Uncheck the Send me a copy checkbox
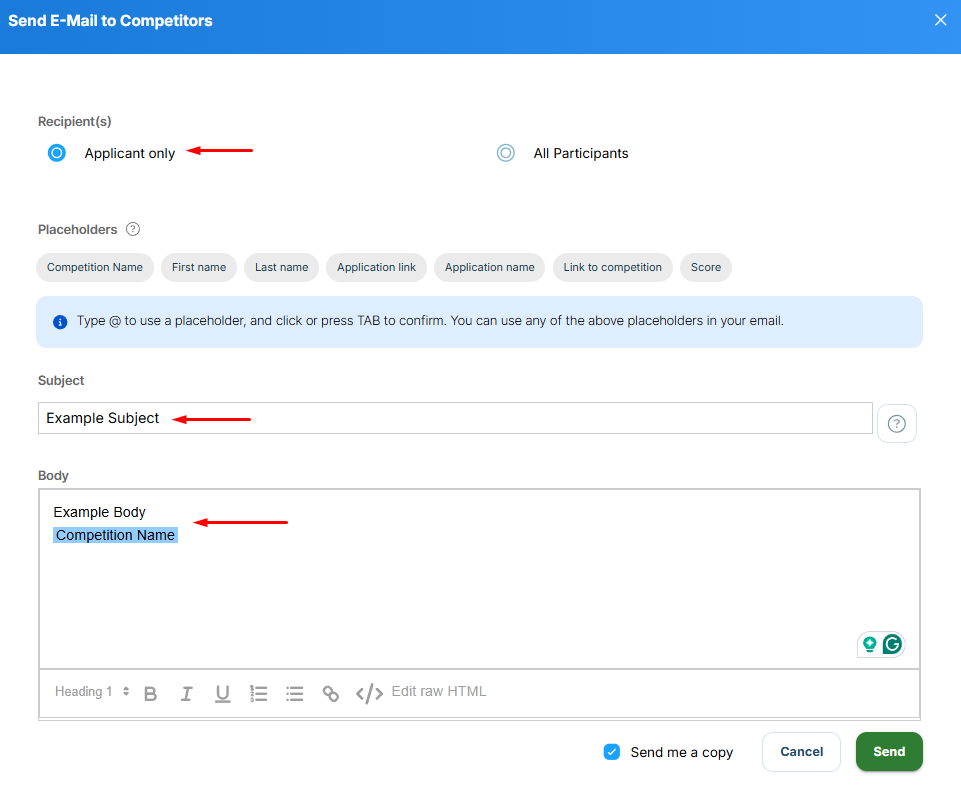Screen dimensions: 961x801 coord(612,752)
